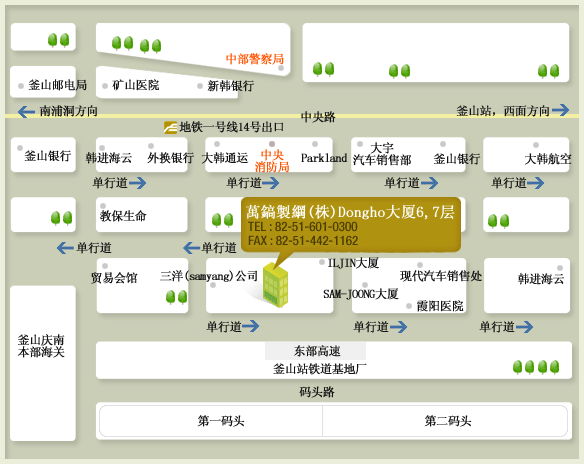The width and height of the screenshot is (584, 464).
Task: Select the 第一码头 block
Action: 211,421
